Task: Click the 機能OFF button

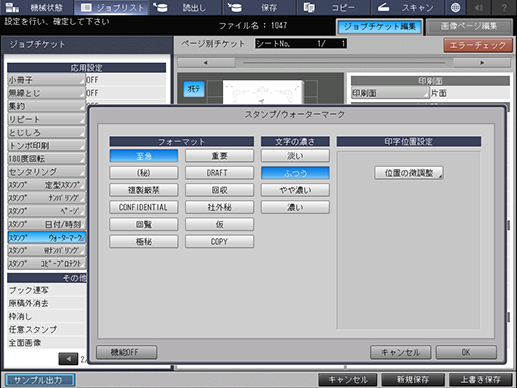Action: (126, 352)
